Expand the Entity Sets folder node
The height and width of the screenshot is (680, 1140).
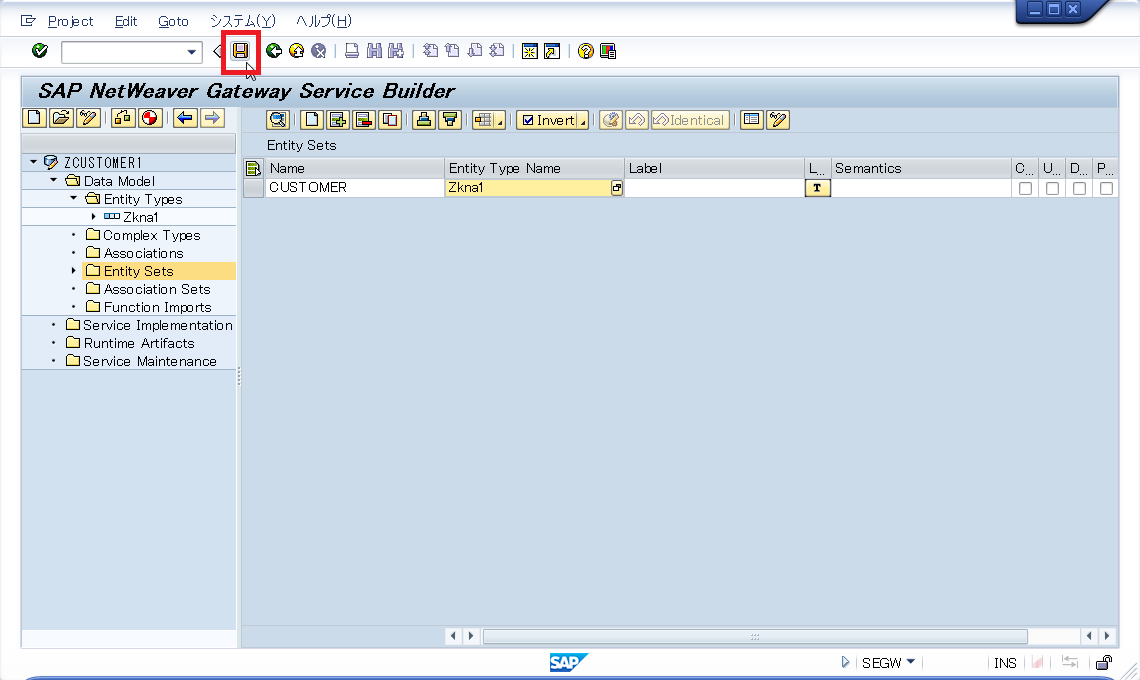pyautogui.click(x=73, y=271)
